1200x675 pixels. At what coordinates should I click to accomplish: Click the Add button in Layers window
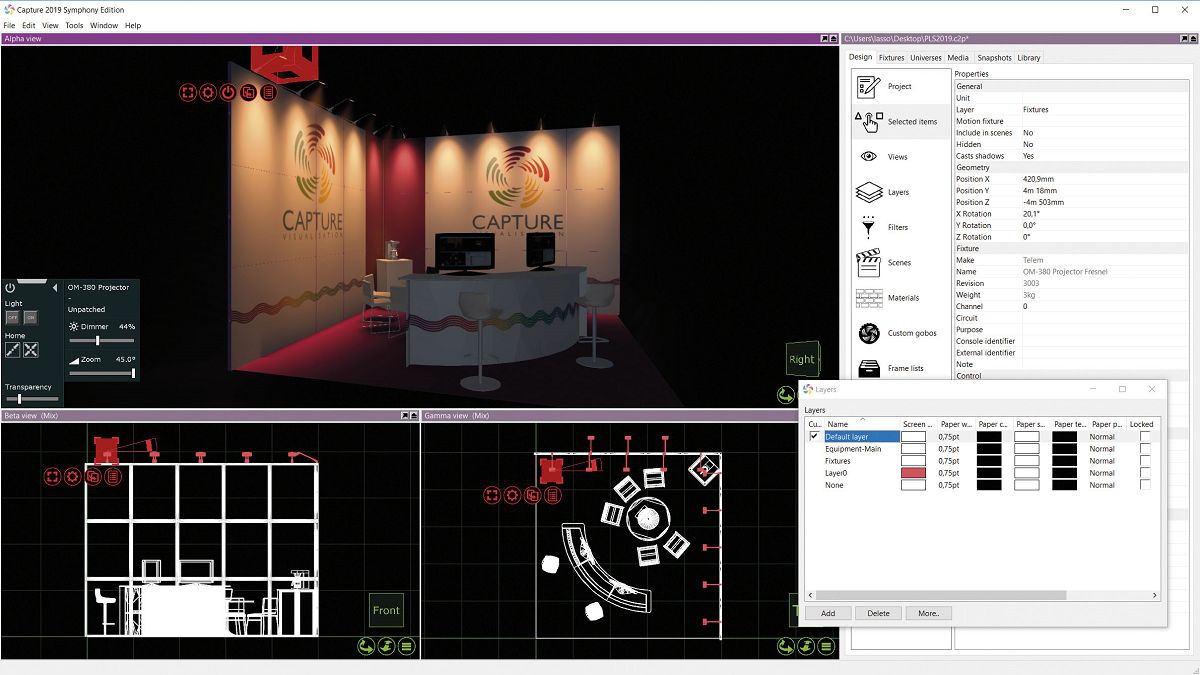coord(828,613)
